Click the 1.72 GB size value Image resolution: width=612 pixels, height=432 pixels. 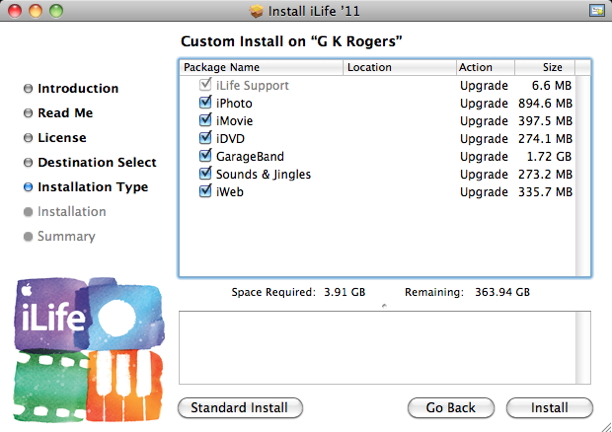coord(549,156)
